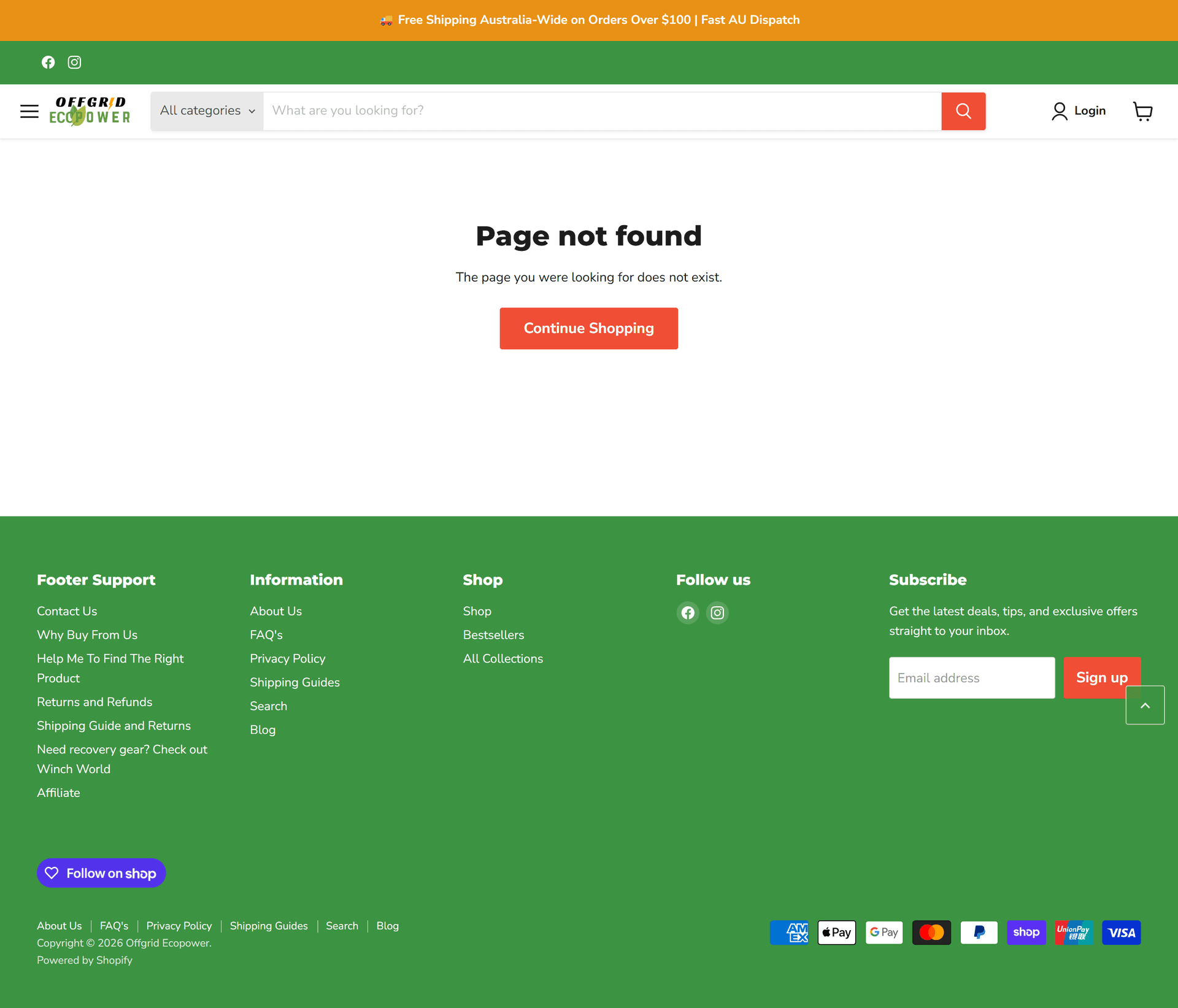Open Blog in the bottom footer bar
The height and width of the screenshot is (1008, 1178).
(x=387, y=926)
